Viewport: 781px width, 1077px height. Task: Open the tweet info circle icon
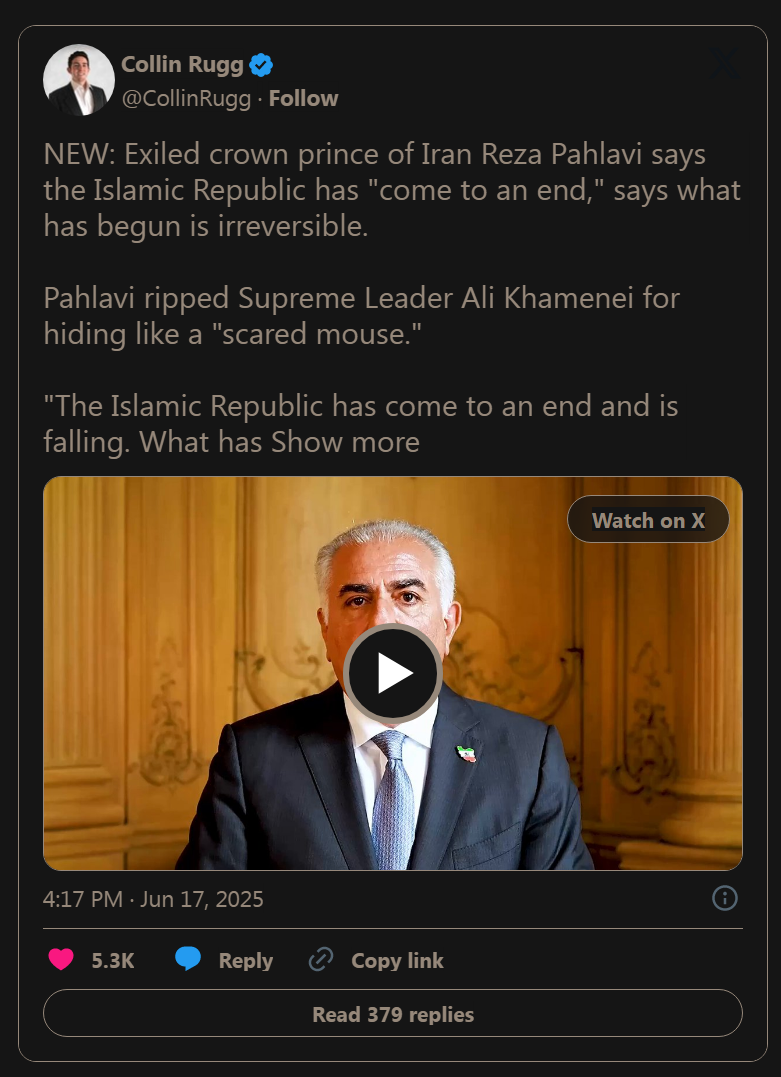click(x=725, y=898)
